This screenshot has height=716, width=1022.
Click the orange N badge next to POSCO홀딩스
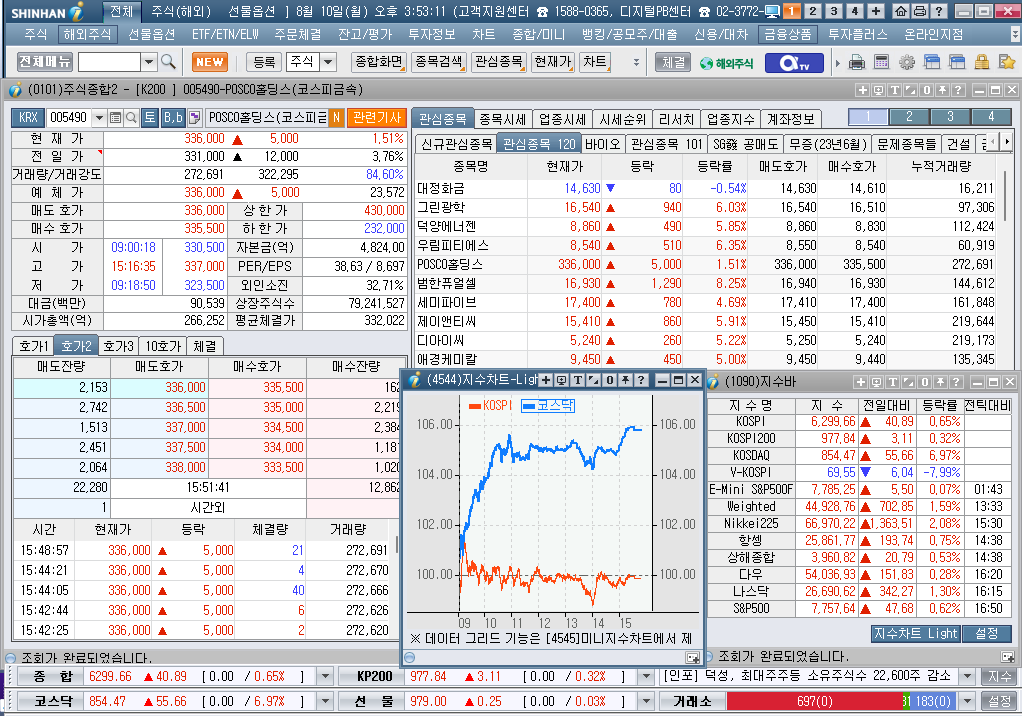pos(336,117)
